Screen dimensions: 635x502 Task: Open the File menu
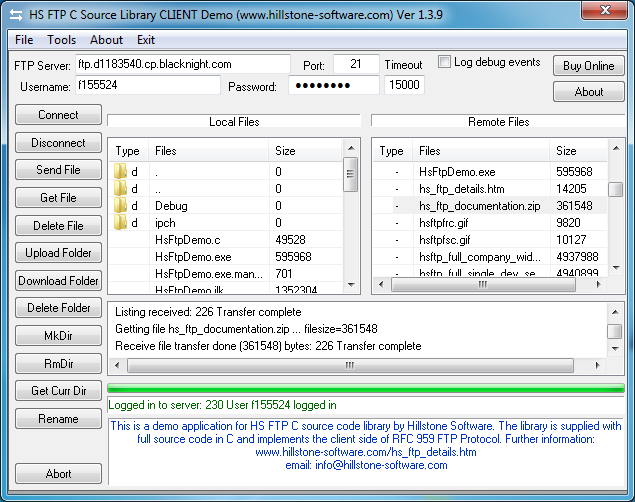pyautogui.click(x=24, y=40)
